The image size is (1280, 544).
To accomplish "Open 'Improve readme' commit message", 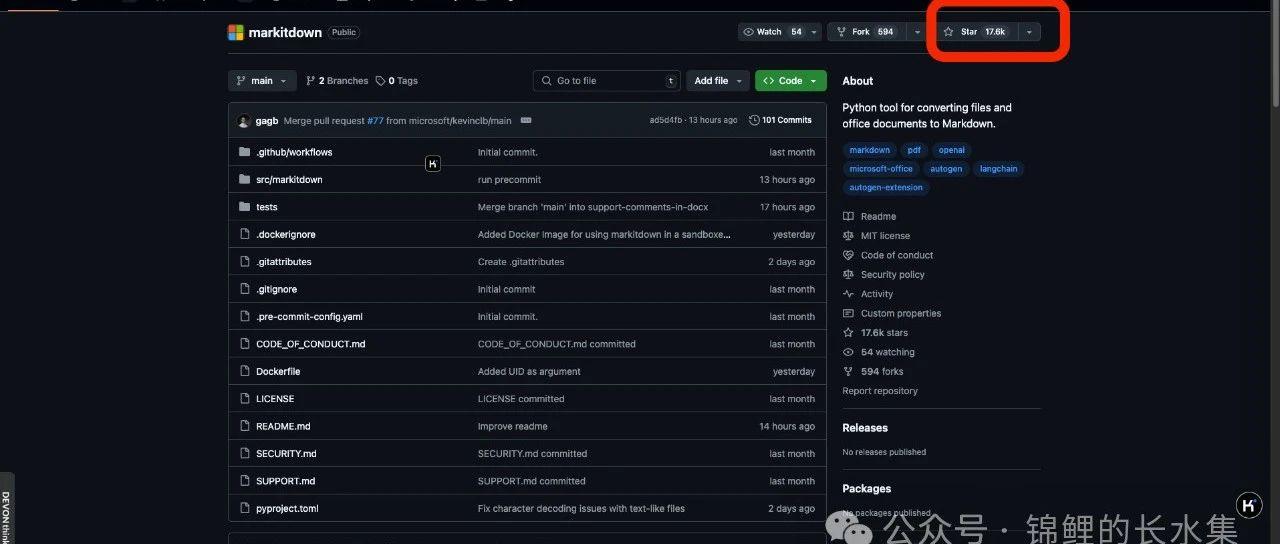I will coord(512,427).
